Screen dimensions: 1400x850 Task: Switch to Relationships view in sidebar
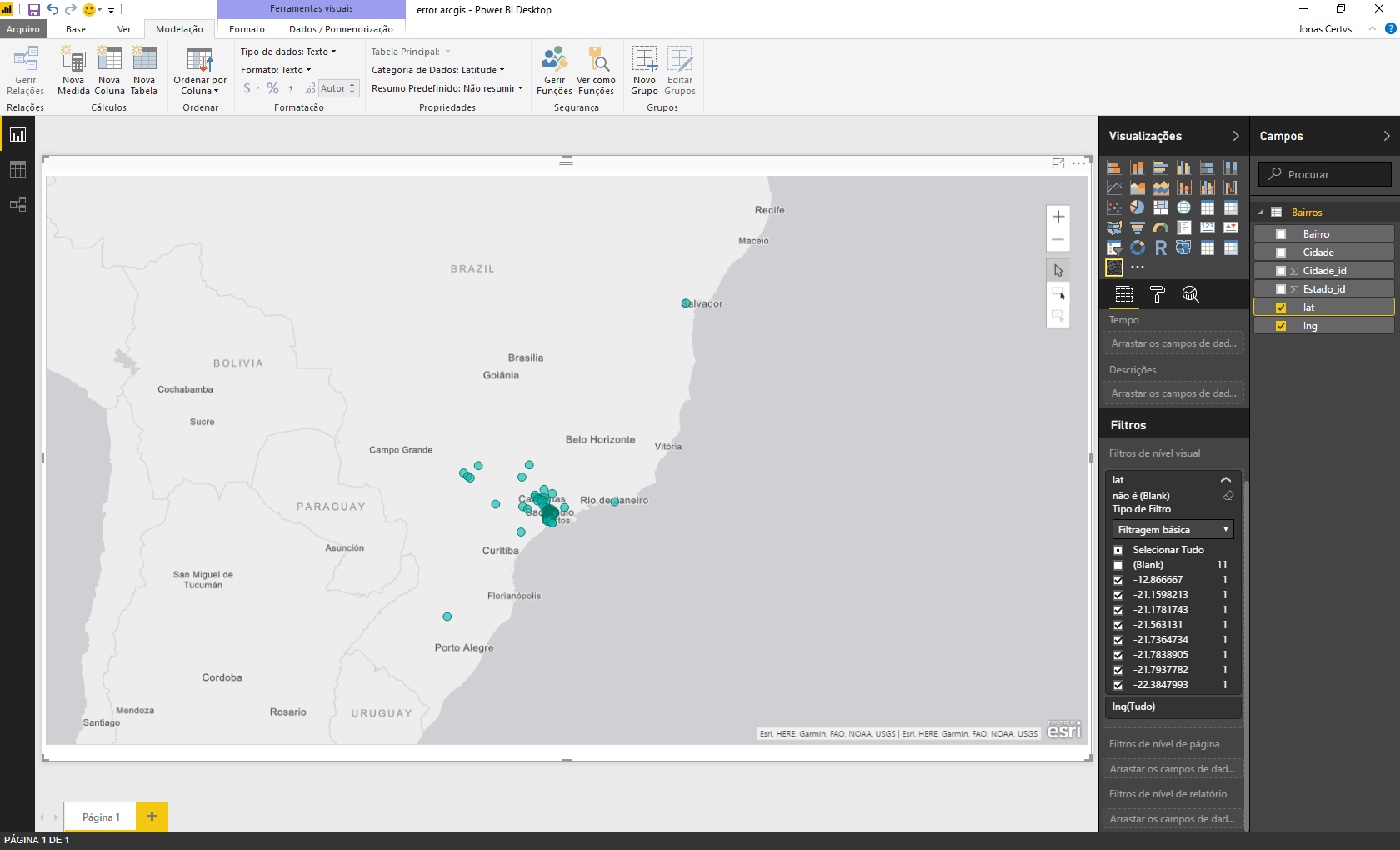coord(17,204)
